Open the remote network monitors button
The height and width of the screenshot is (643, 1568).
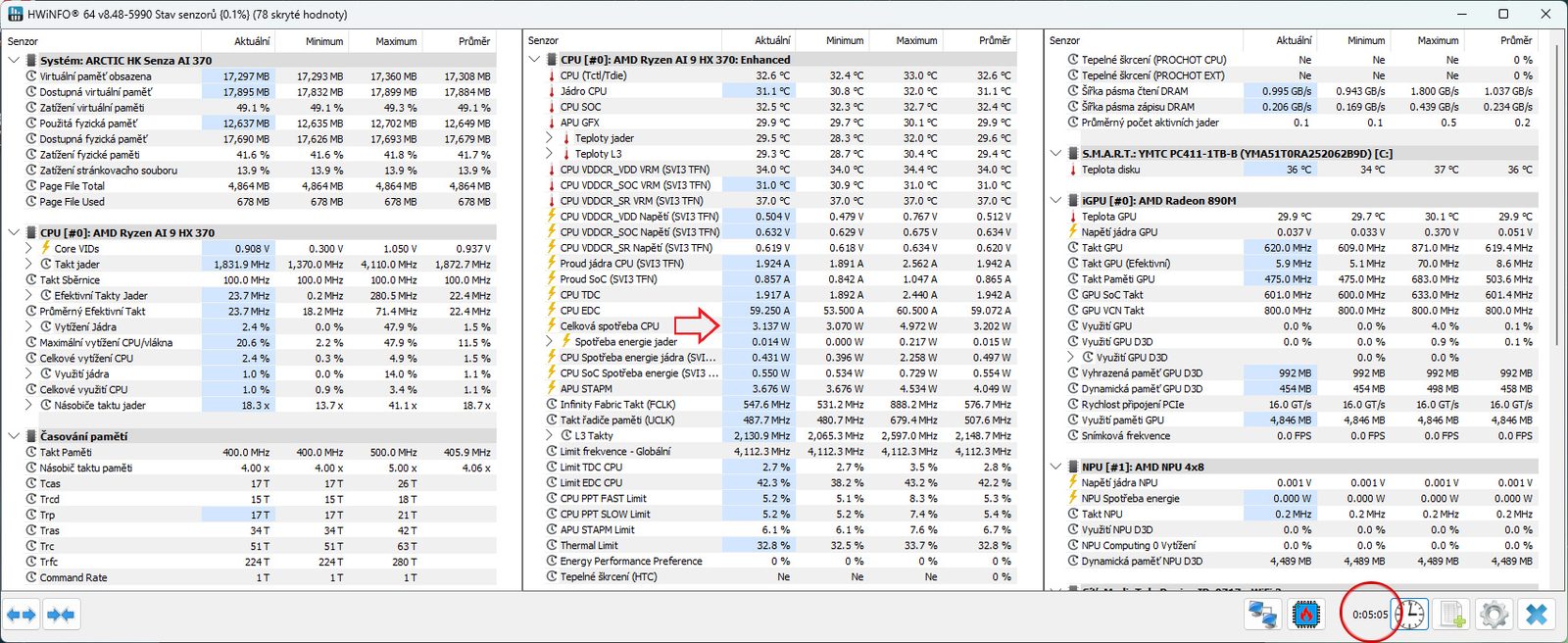1262,615
